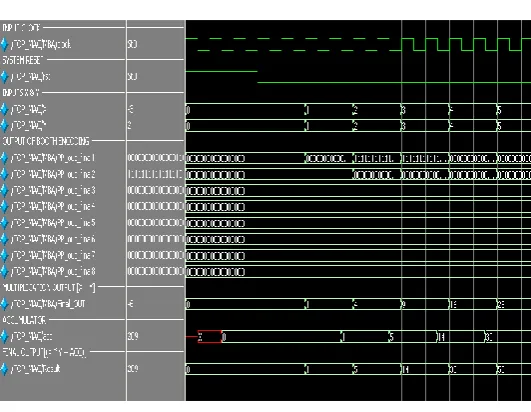Click the y waveform segment showing 2
531x412 pixels.
(377, 126)
